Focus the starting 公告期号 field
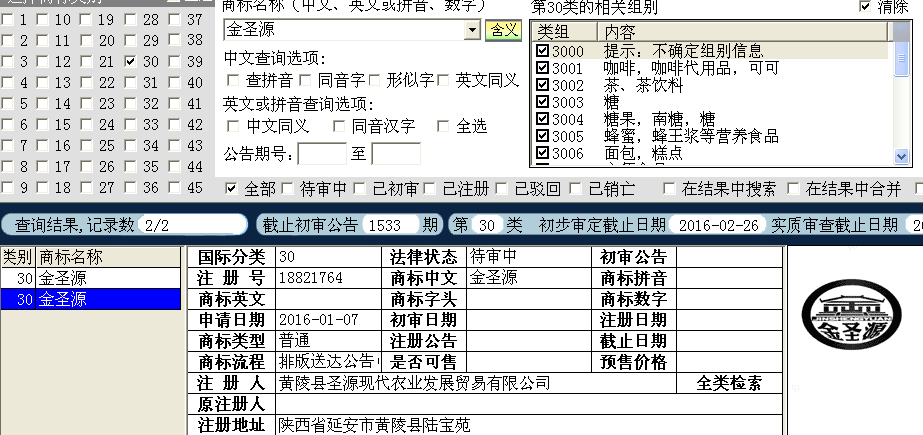 pyautogui.click(x=322, y=154)
